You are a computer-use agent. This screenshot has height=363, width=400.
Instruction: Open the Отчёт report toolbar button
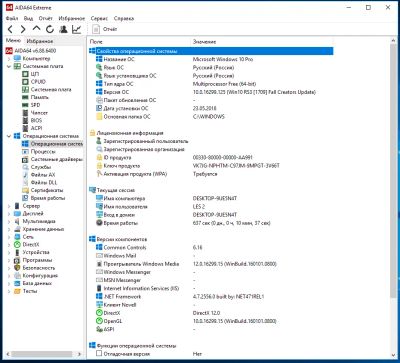[x=104, y=29]
